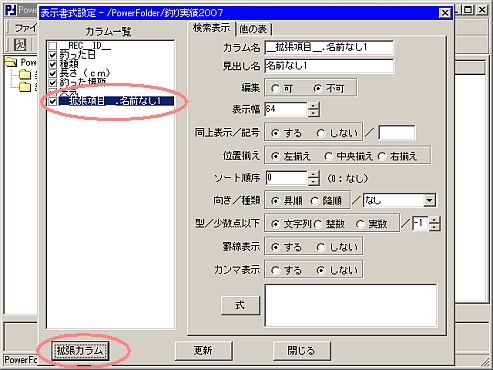This screenshot has width=493, height=370.
Task: Decrease 表示幅 with the down arrow
Action: [x=313, y=113]
